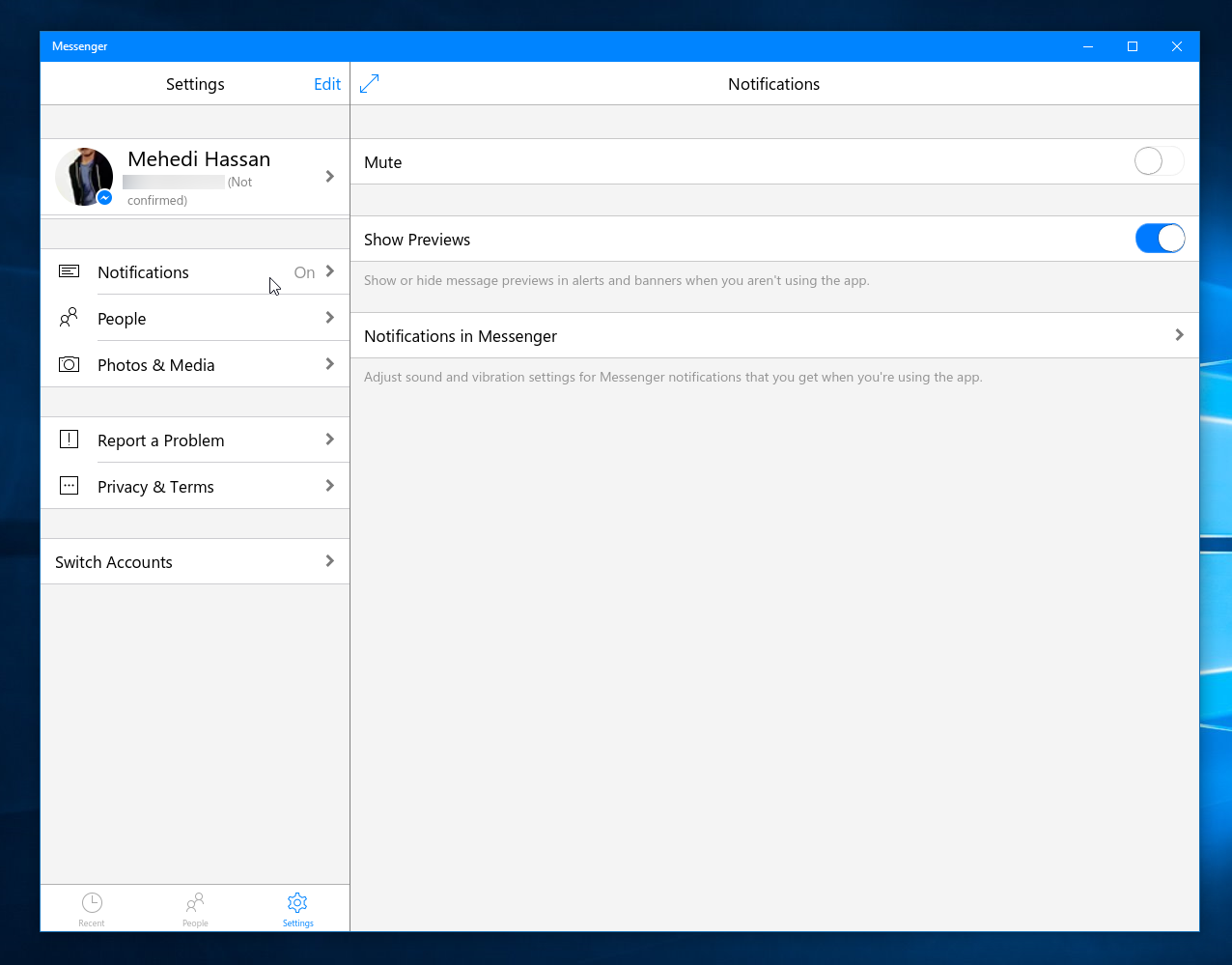Select Notifications label in settings list
The width and height of the screenshot is (1232, 965).
143,272
